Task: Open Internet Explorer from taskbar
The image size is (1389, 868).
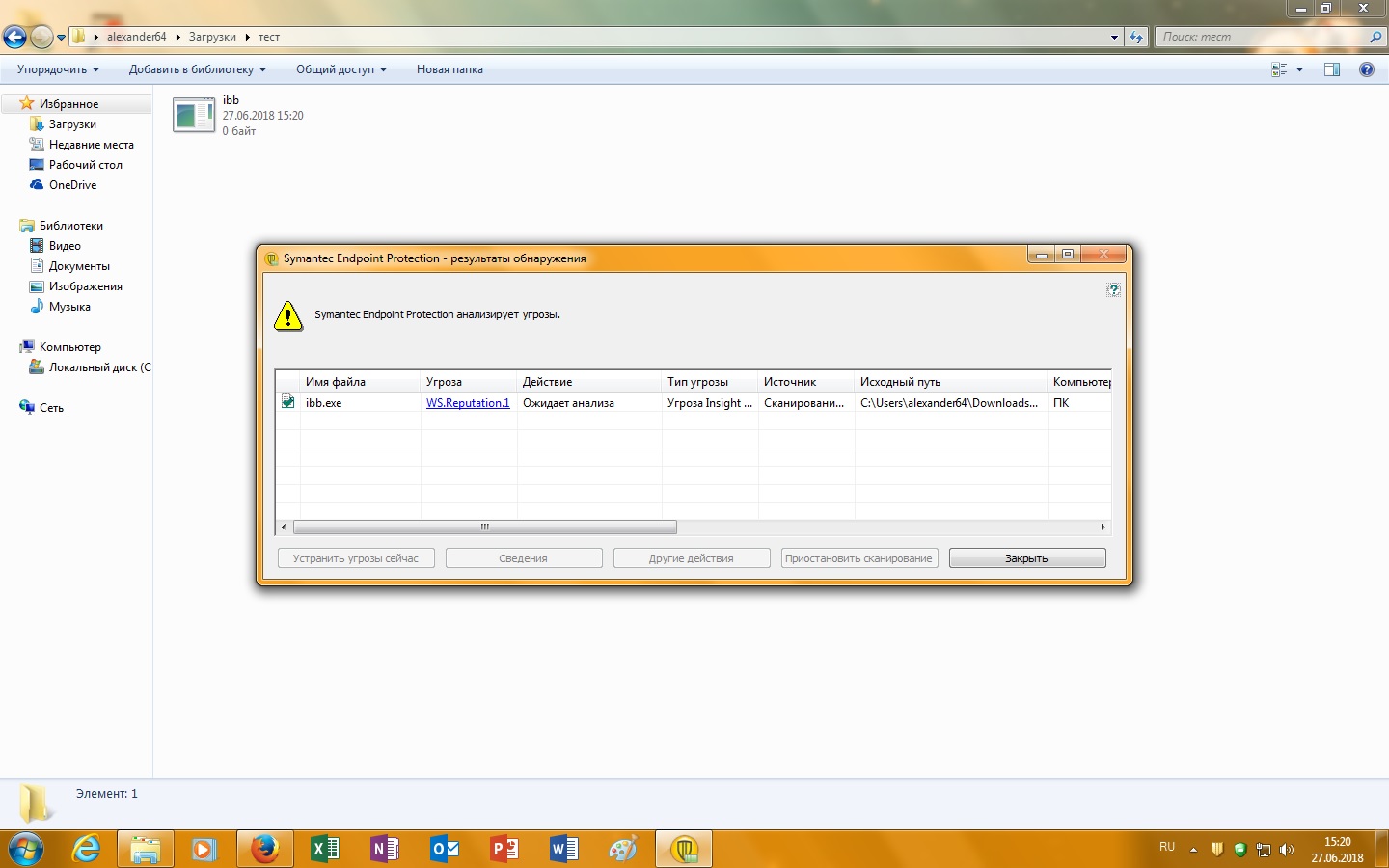Action: [86, 849]
